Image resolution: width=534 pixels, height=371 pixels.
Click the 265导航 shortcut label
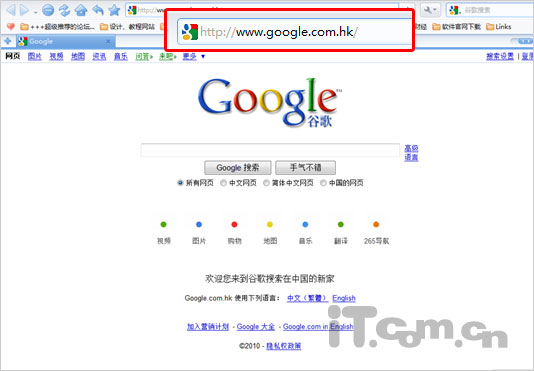point(376,241)
